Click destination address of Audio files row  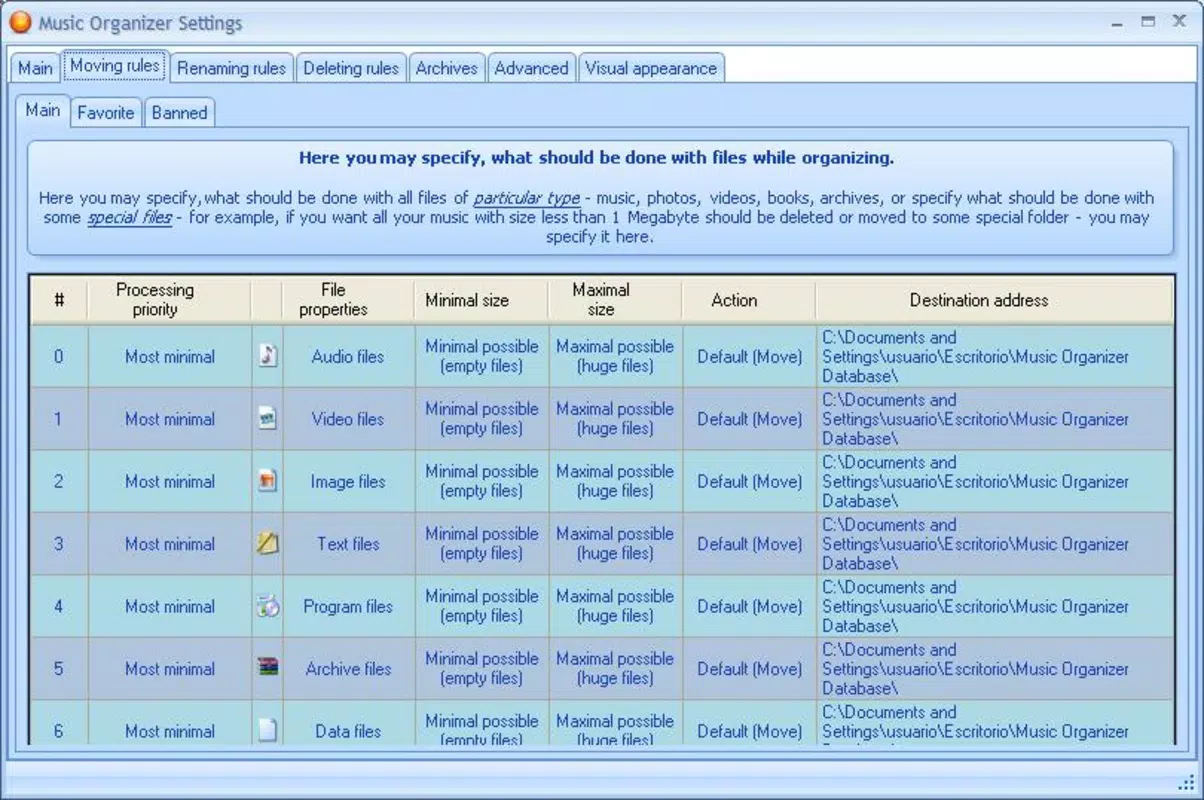tap(994, 356)
